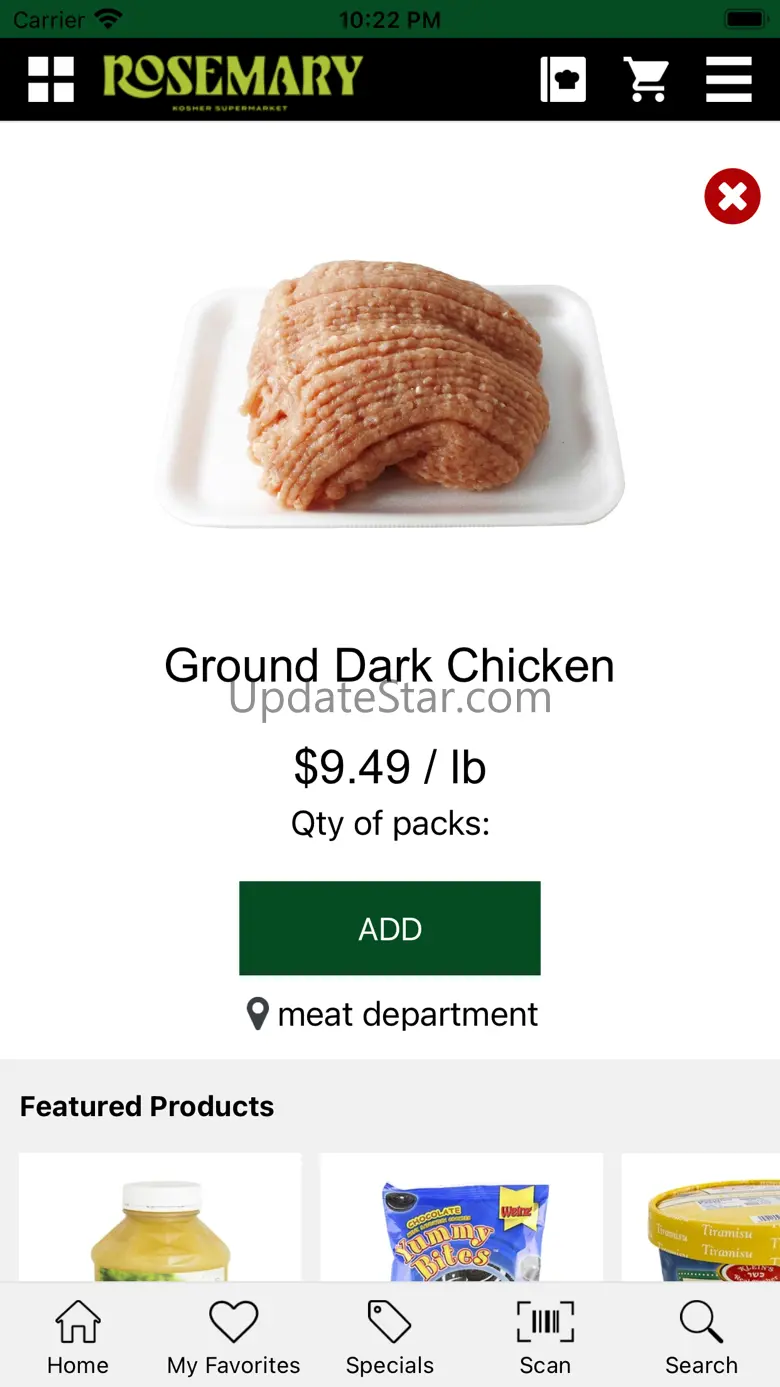Tap the $9.49 / lb price
The width and height of the screenshot is (780, 1387).
390,767
